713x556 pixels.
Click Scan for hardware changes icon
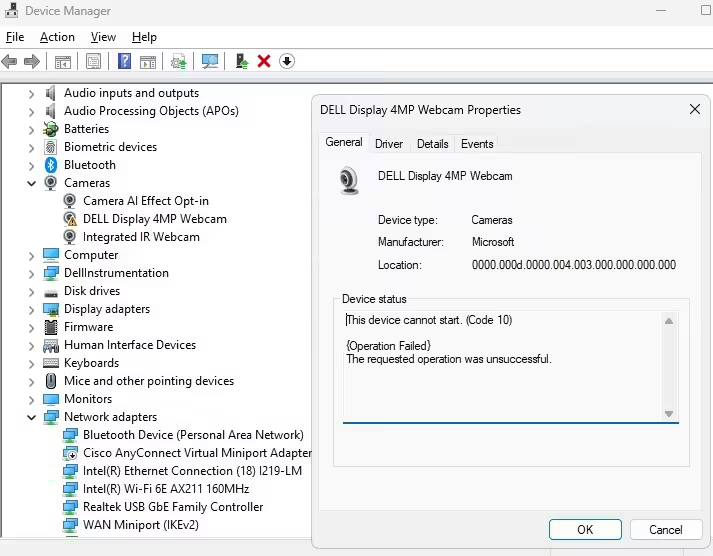(210, 61)
